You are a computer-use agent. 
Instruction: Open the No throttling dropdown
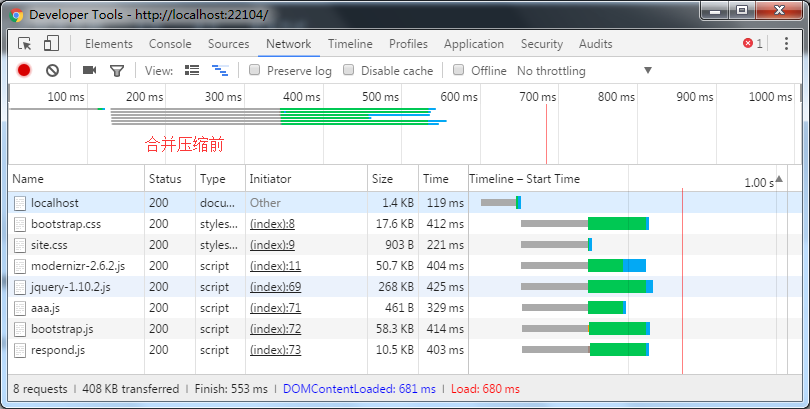pos(584,71)
